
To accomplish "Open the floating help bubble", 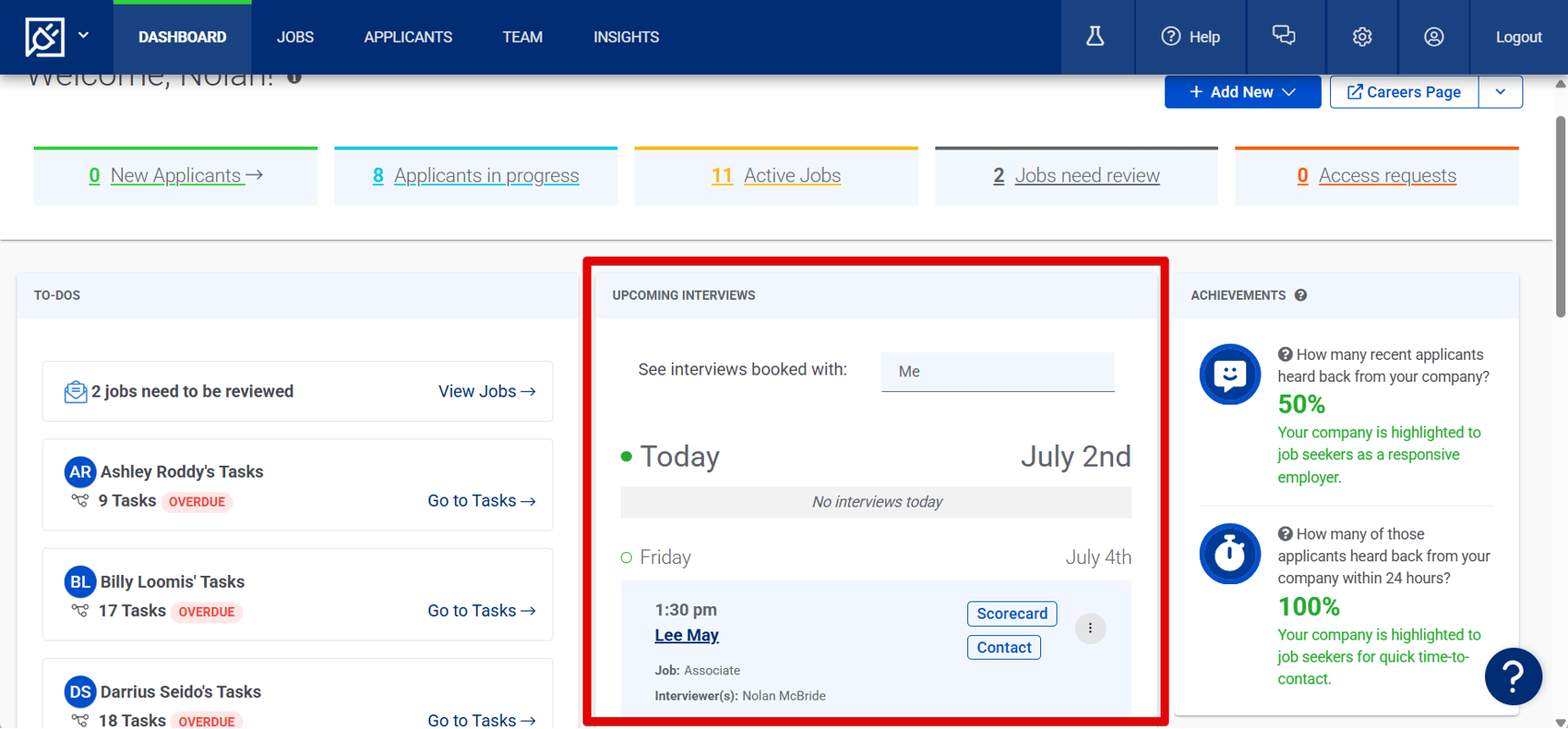I will [1512, 676].
